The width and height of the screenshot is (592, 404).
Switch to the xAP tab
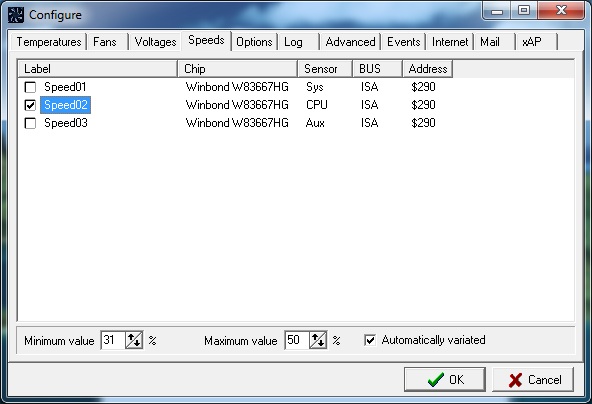(x=532, y=42)
